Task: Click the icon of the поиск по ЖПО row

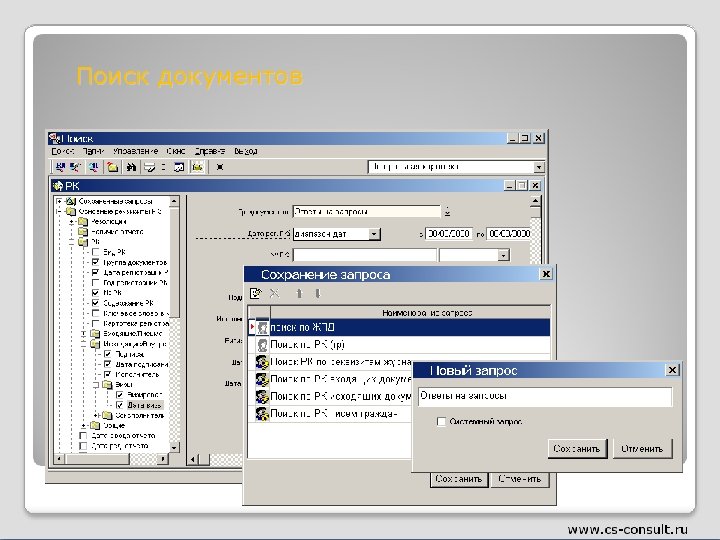Action: point(262,327)
